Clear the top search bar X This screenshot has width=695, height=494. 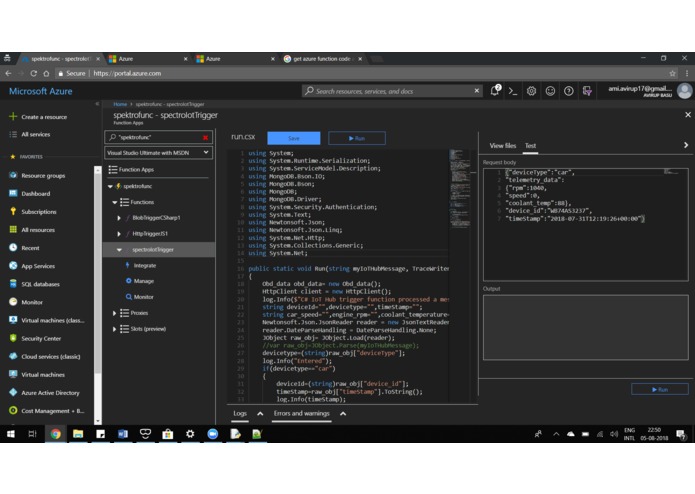point(476,91)
